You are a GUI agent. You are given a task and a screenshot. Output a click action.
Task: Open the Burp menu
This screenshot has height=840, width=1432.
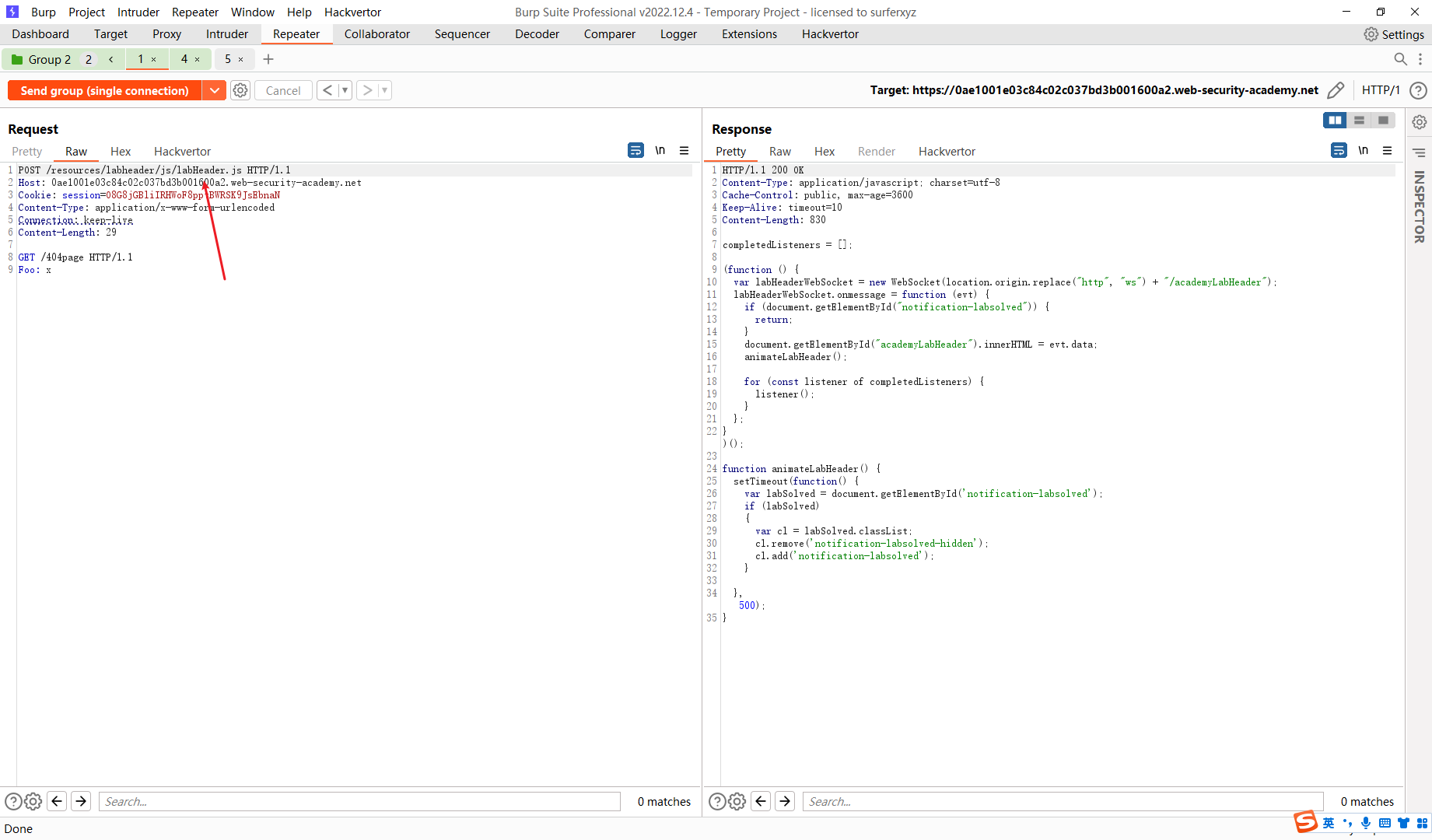(44, 12)
